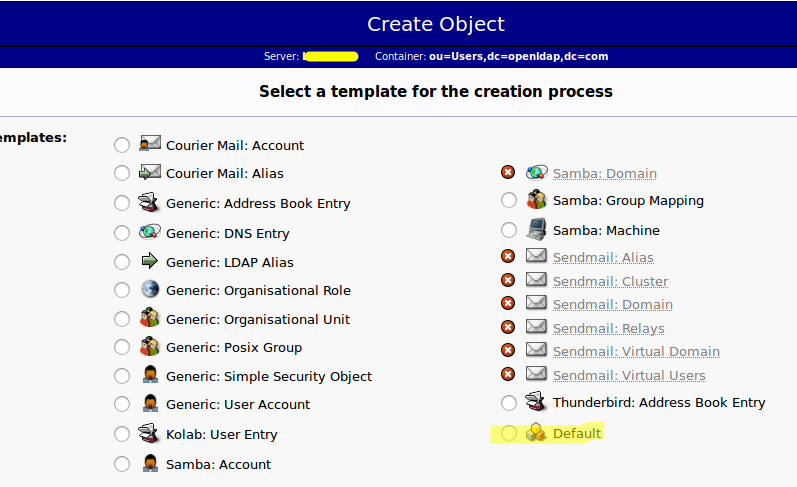This screenshot has height=487, width=797.
Task: Click the Courier Mail: Account template icon
Action: (150, 144)
